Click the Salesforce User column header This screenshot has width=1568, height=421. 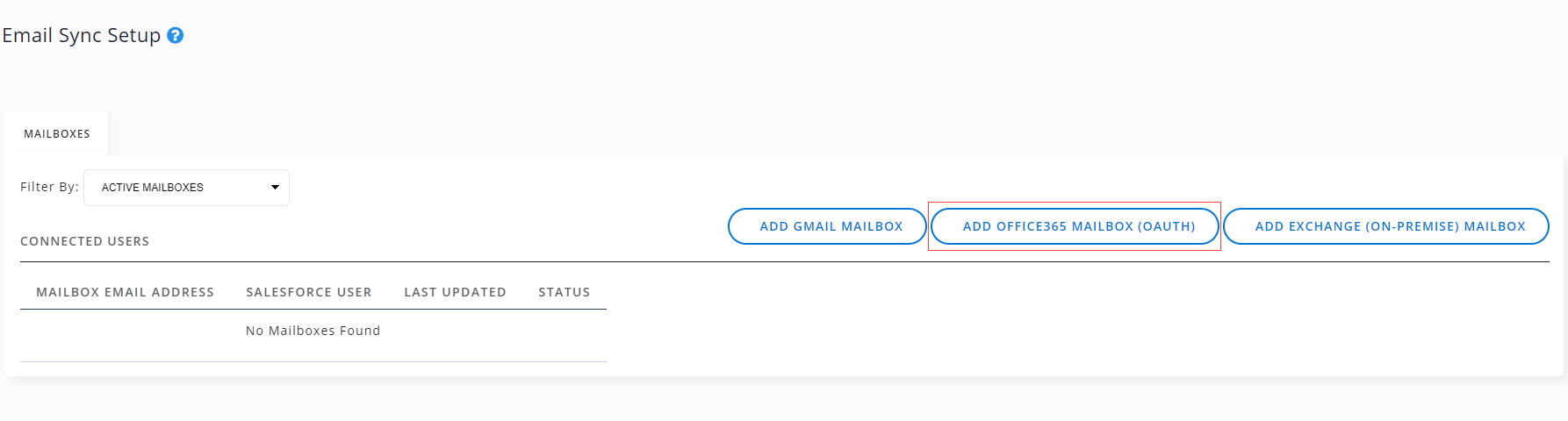click(x=309, y=292)
